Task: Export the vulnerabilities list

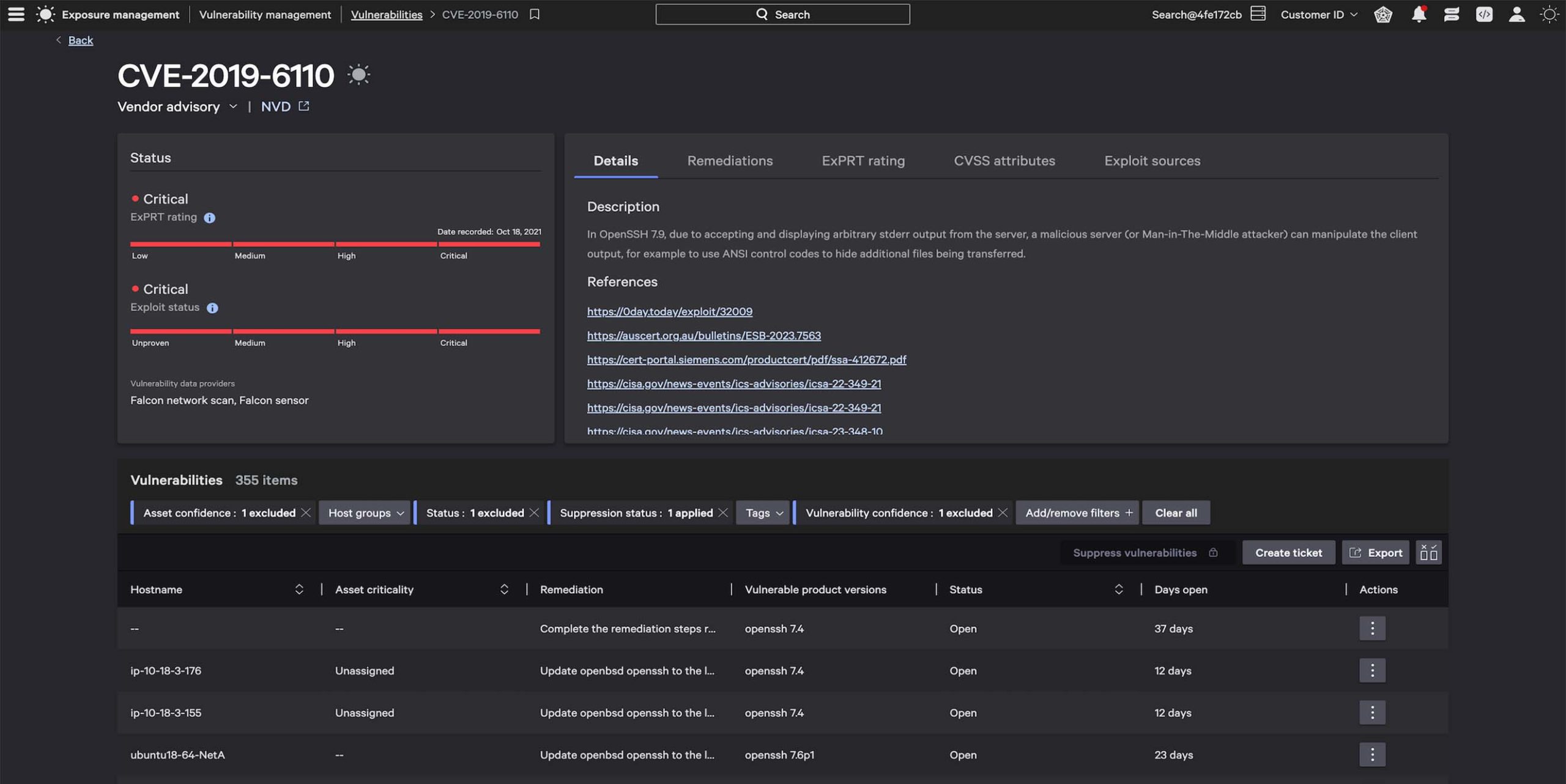Action: tap(1375, 552)
